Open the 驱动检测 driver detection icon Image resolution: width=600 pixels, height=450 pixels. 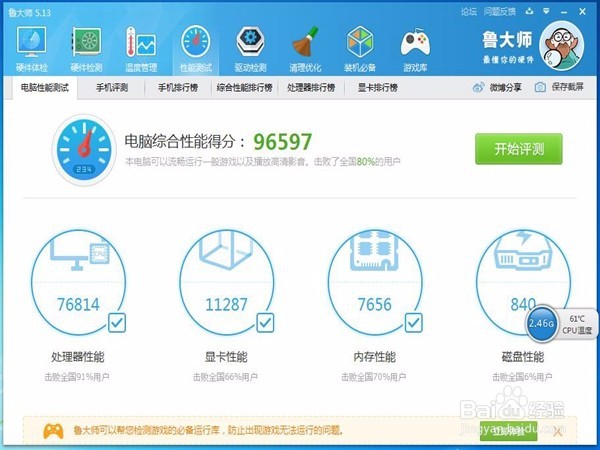click(x=250, y=49)
